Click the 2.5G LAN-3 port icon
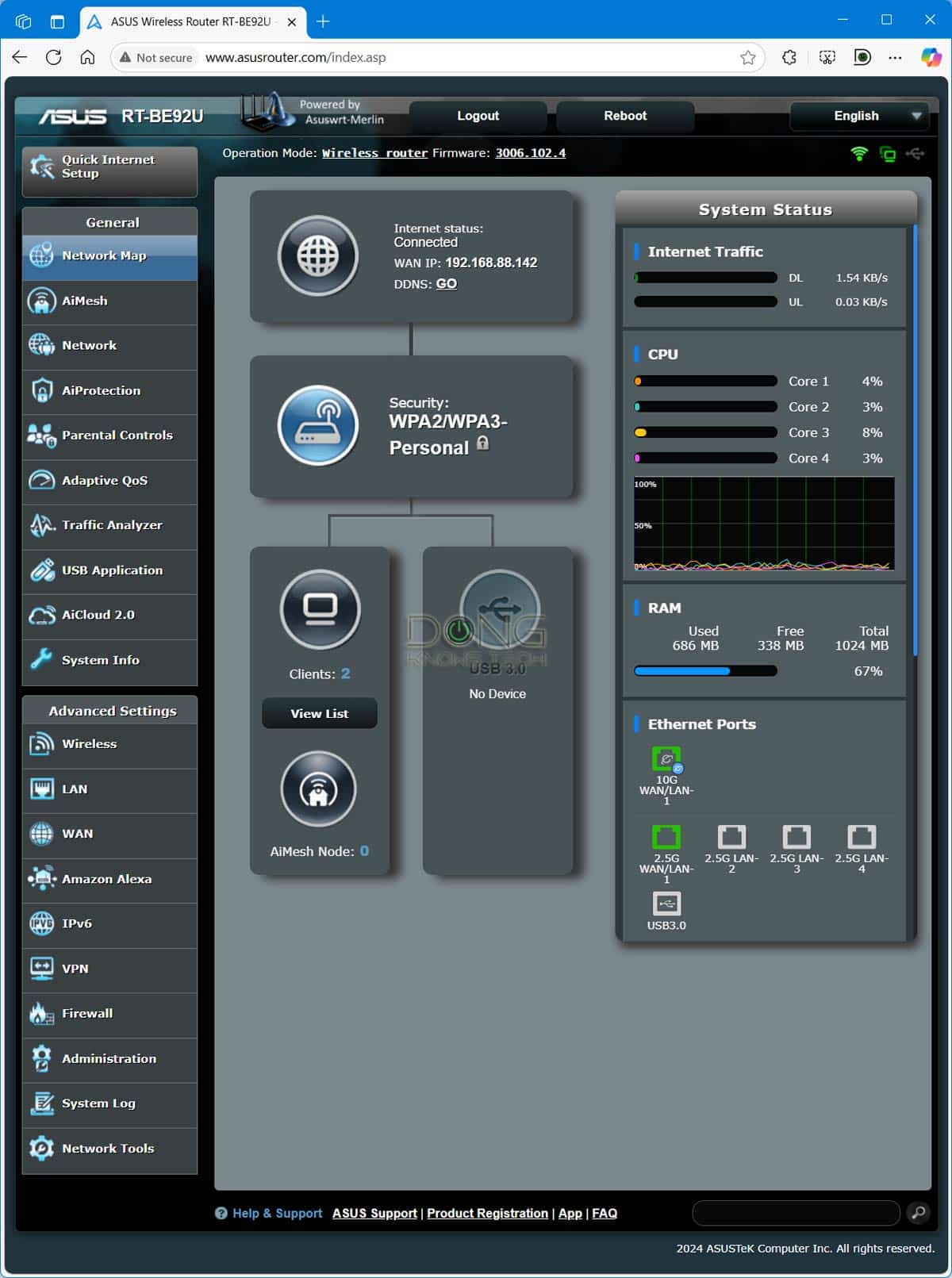Viewport: 952px width, 1278px height. 797,837
